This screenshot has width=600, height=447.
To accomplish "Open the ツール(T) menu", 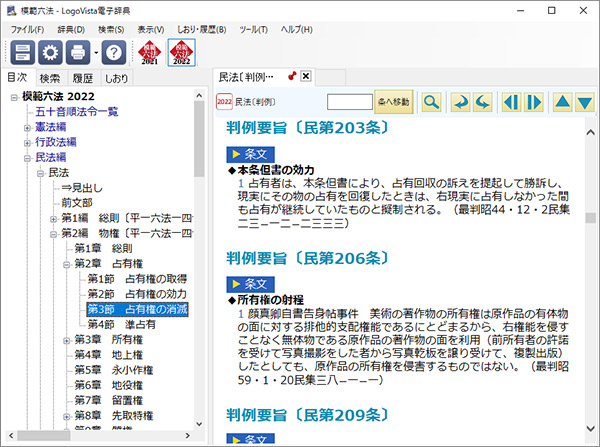I will 253,29.
